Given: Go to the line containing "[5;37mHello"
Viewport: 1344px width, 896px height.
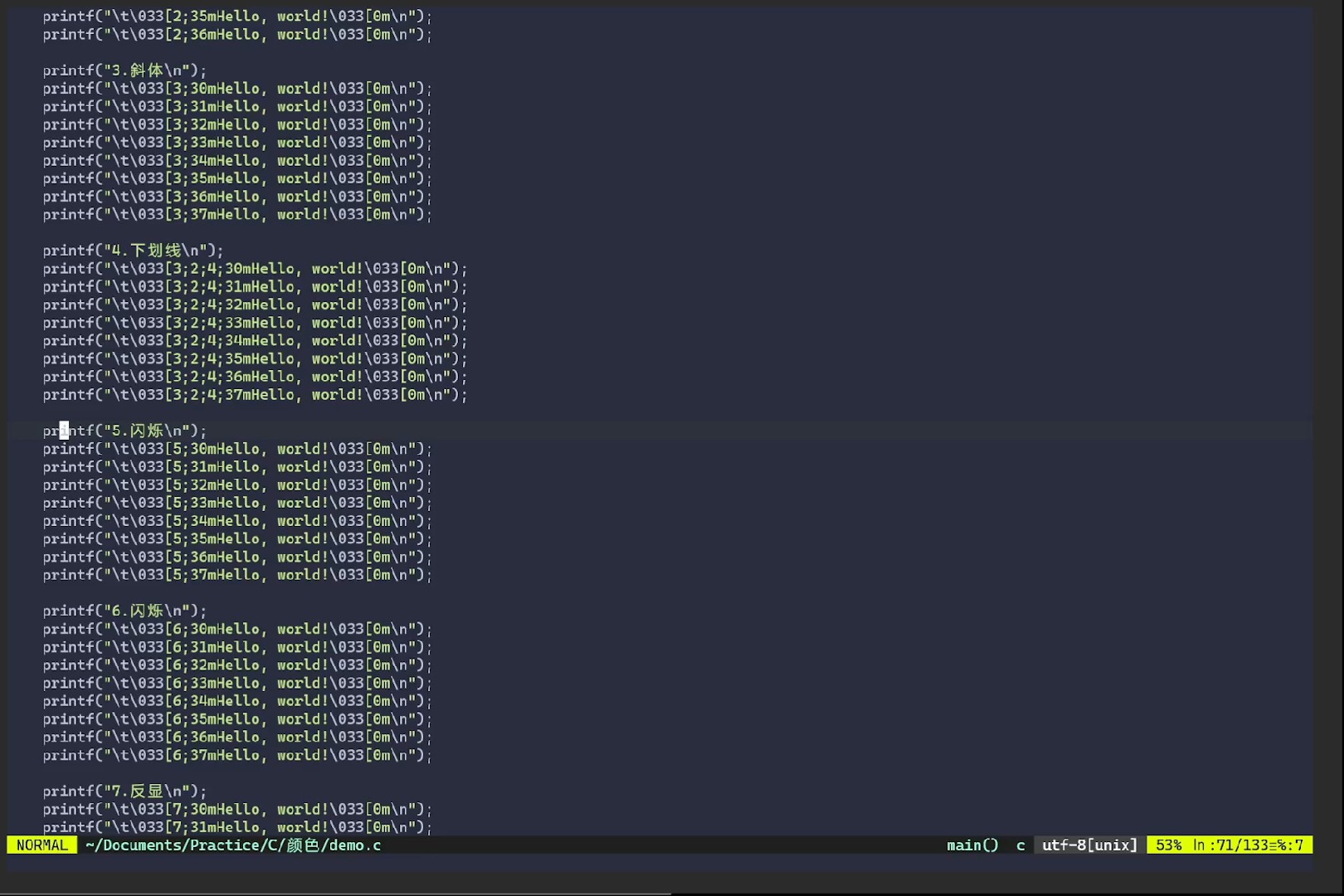Looking at the screenshot, I should [x=237, y=575].
